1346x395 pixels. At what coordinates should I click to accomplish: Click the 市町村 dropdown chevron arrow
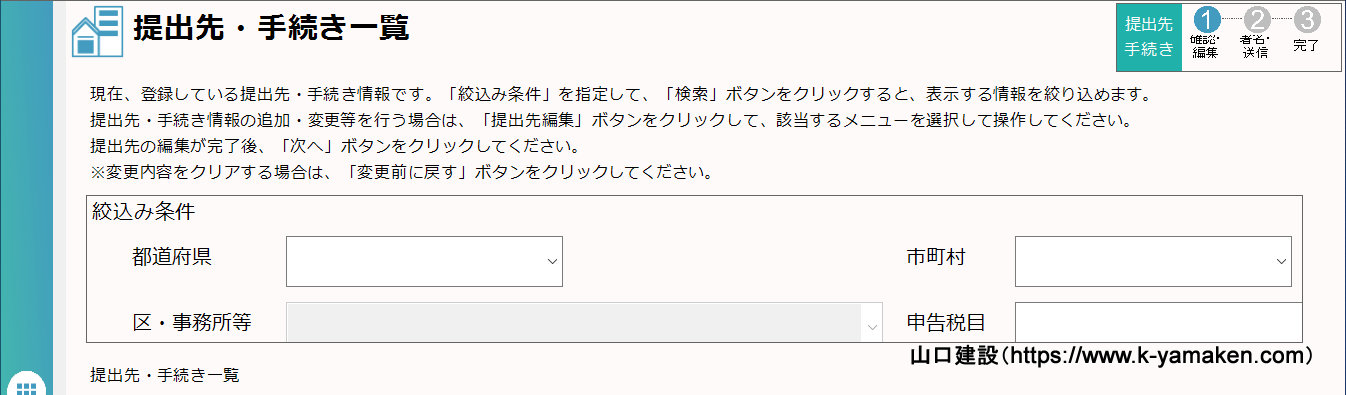click(x=1280, y=262)
